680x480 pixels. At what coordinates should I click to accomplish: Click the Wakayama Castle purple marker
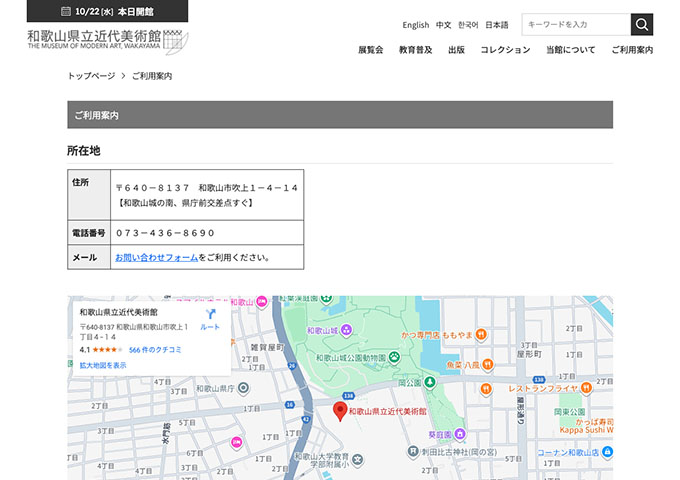coord(346,330)
